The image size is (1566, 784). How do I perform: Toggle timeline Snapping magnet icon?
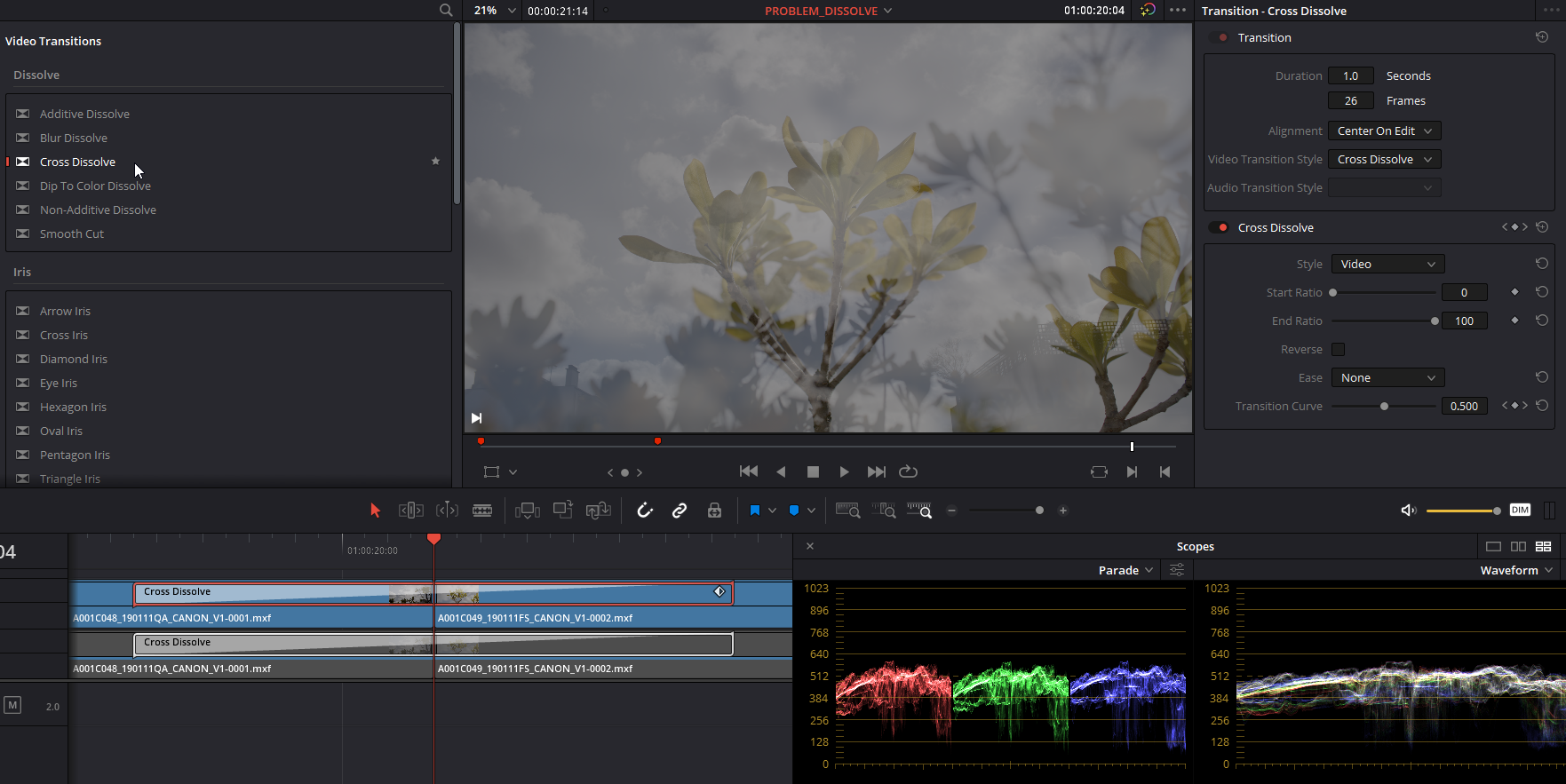point(645,511)
